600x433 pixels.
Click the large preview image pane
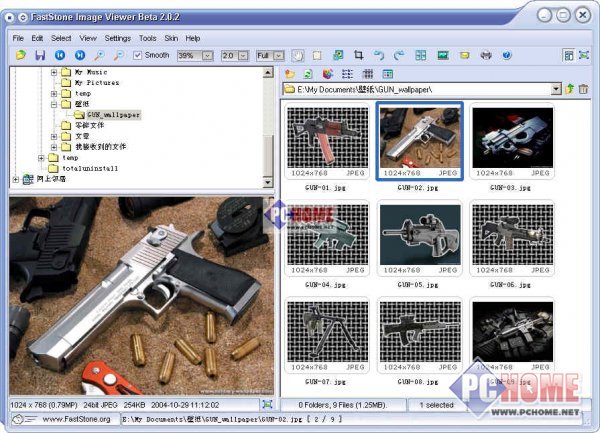(142, 296)
